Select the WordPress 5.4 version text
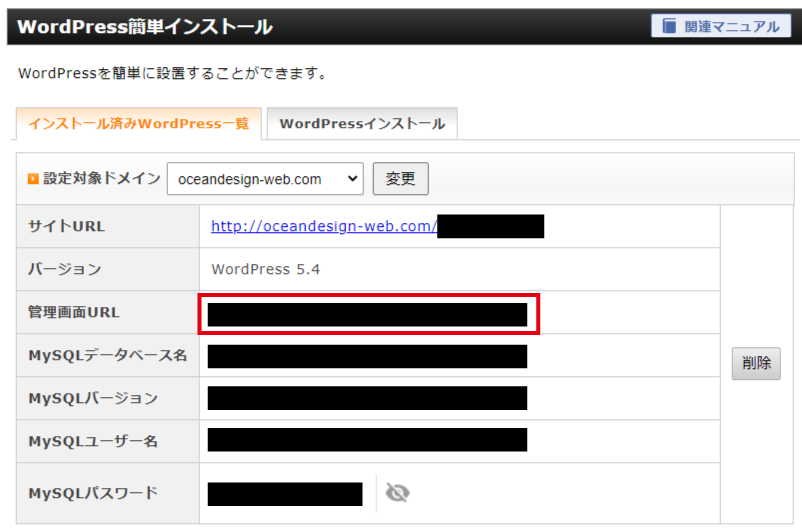The width and height of the screenshot is (802, 529). [x=265, y=269]
